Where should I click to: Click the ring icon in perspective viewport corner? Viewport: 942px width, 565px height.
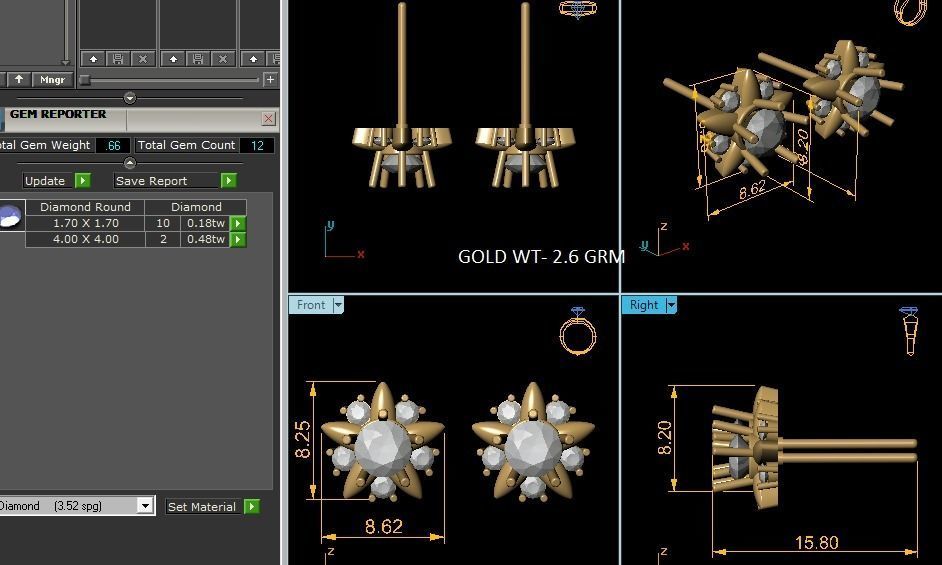(911, 12)
